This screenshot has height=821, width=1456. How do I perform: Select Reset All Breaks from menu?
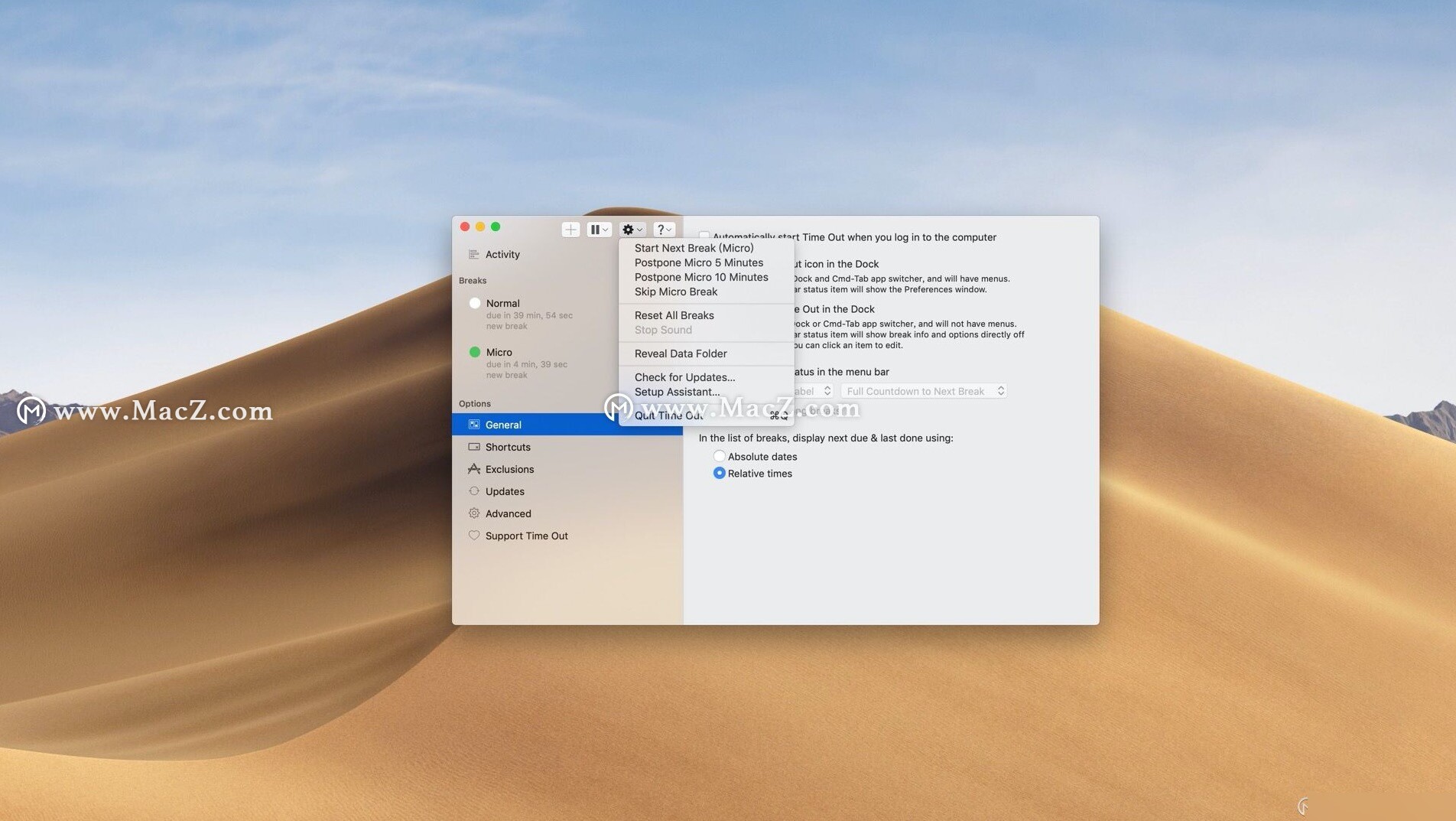pos(674,315)
